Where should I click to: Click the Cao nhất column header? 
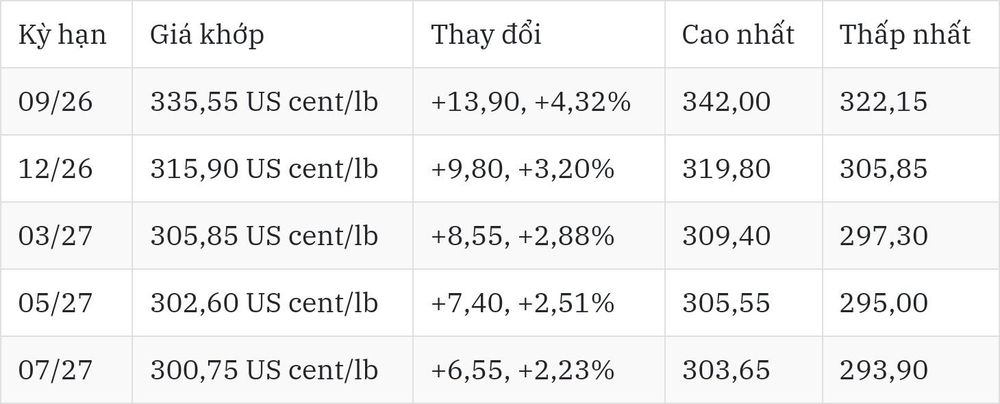click(744, 34)
